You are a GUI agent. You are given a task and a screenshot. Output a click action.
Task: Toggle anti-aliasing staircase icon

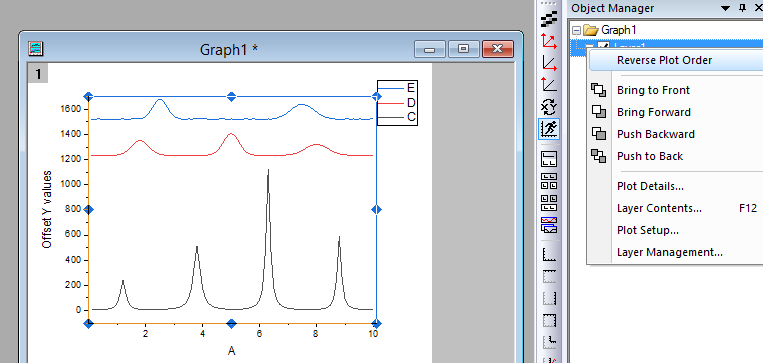point(549,20)
